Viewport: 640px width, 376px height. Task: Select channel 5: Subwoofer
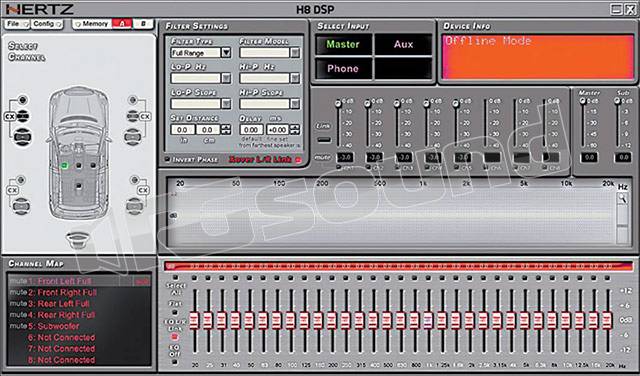pyautogui.click(x=79, y=327)
